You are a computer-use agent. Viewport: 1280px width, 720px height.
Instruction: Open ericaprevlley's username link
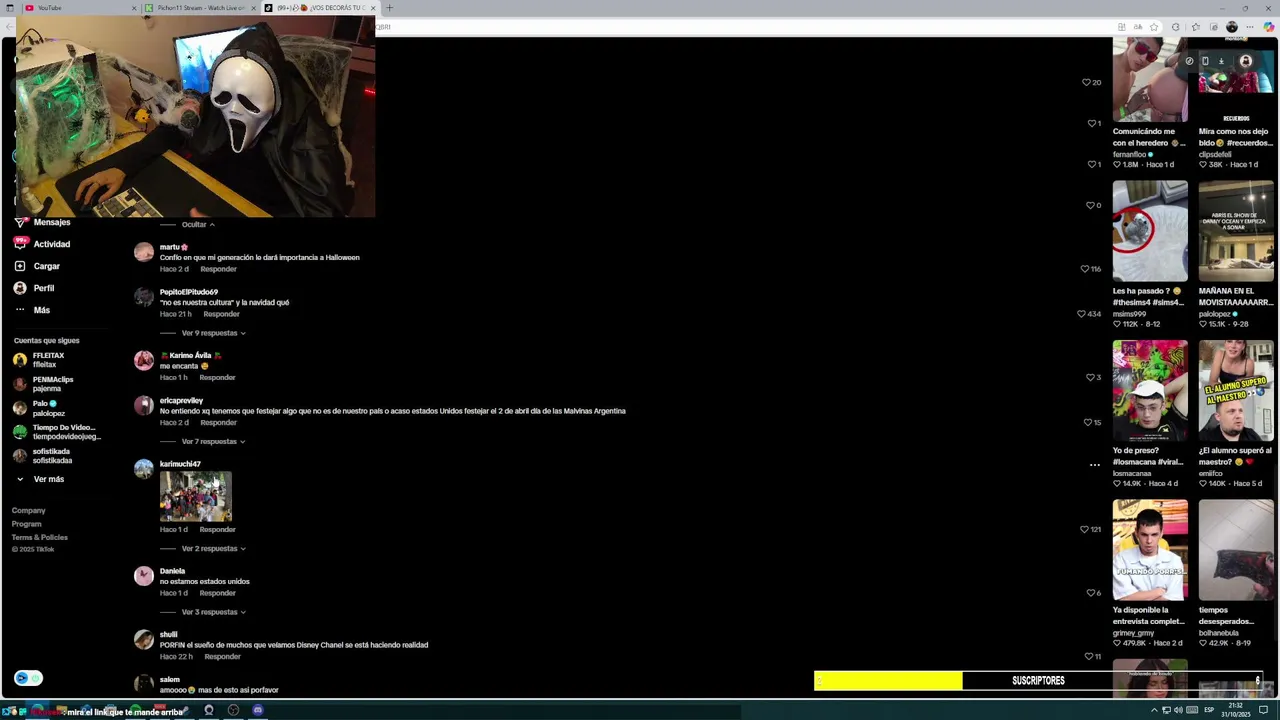[181, 401]
